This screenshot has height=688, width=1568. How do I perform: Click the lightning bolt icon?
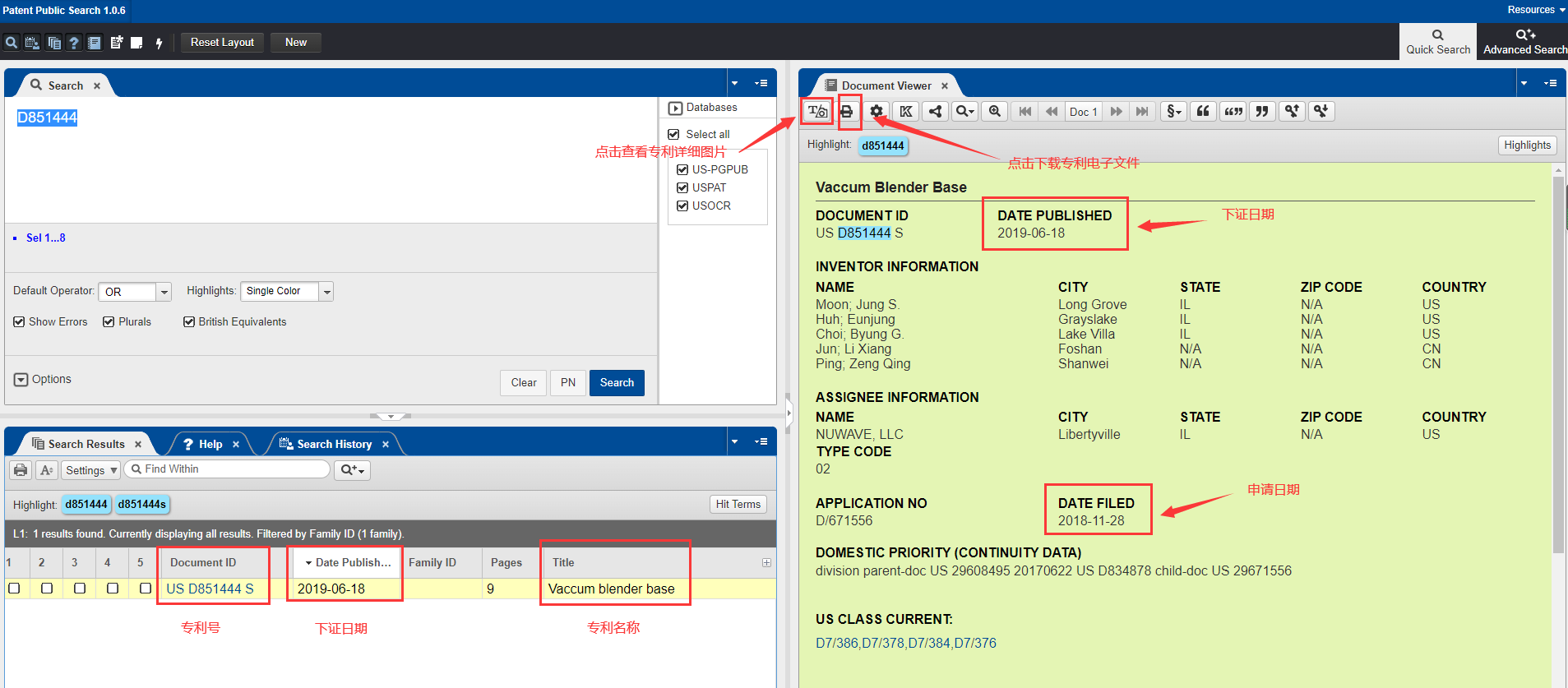click(x=159, y=43)
